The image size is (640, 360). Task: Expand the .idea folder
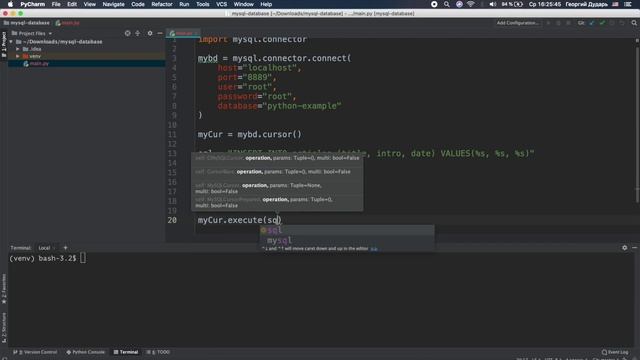(x=18, y=49)
